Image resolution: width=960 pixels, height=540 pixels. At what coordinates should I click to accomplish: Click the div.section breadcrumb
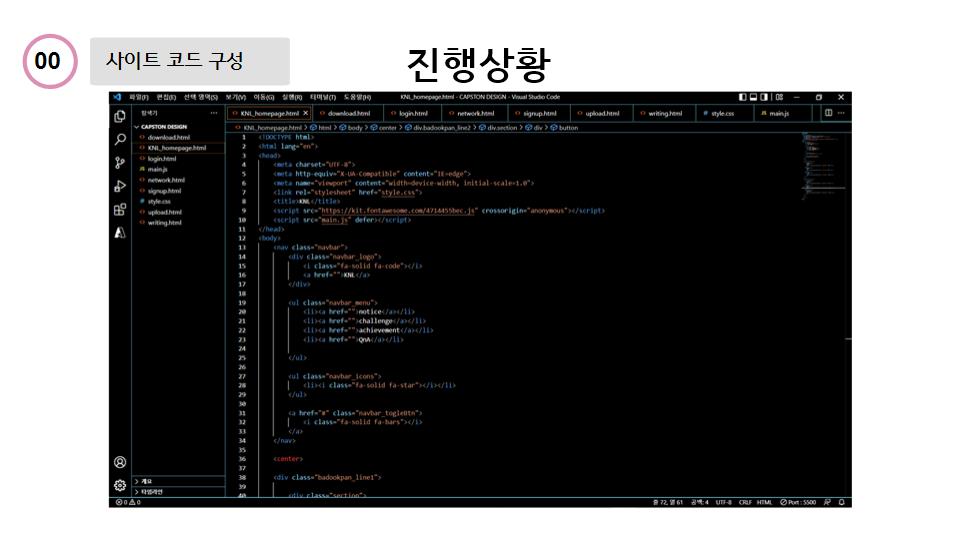click(x=498, y=128)
